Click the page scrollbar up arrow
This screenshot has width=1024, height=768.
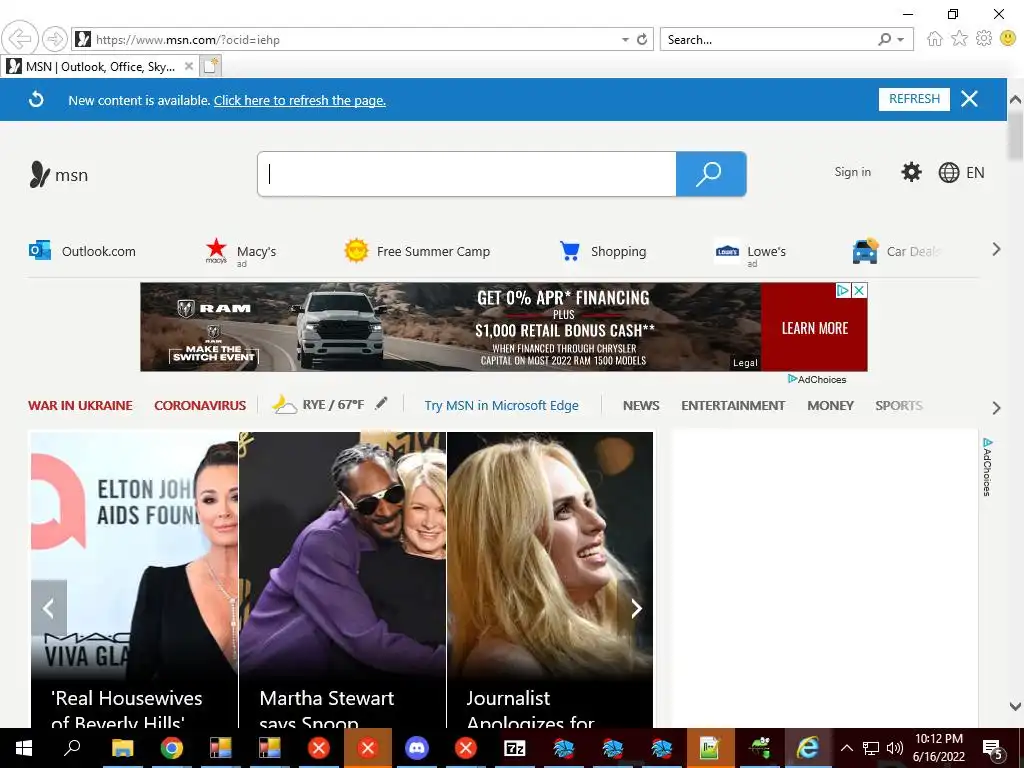pos(1015,100)
